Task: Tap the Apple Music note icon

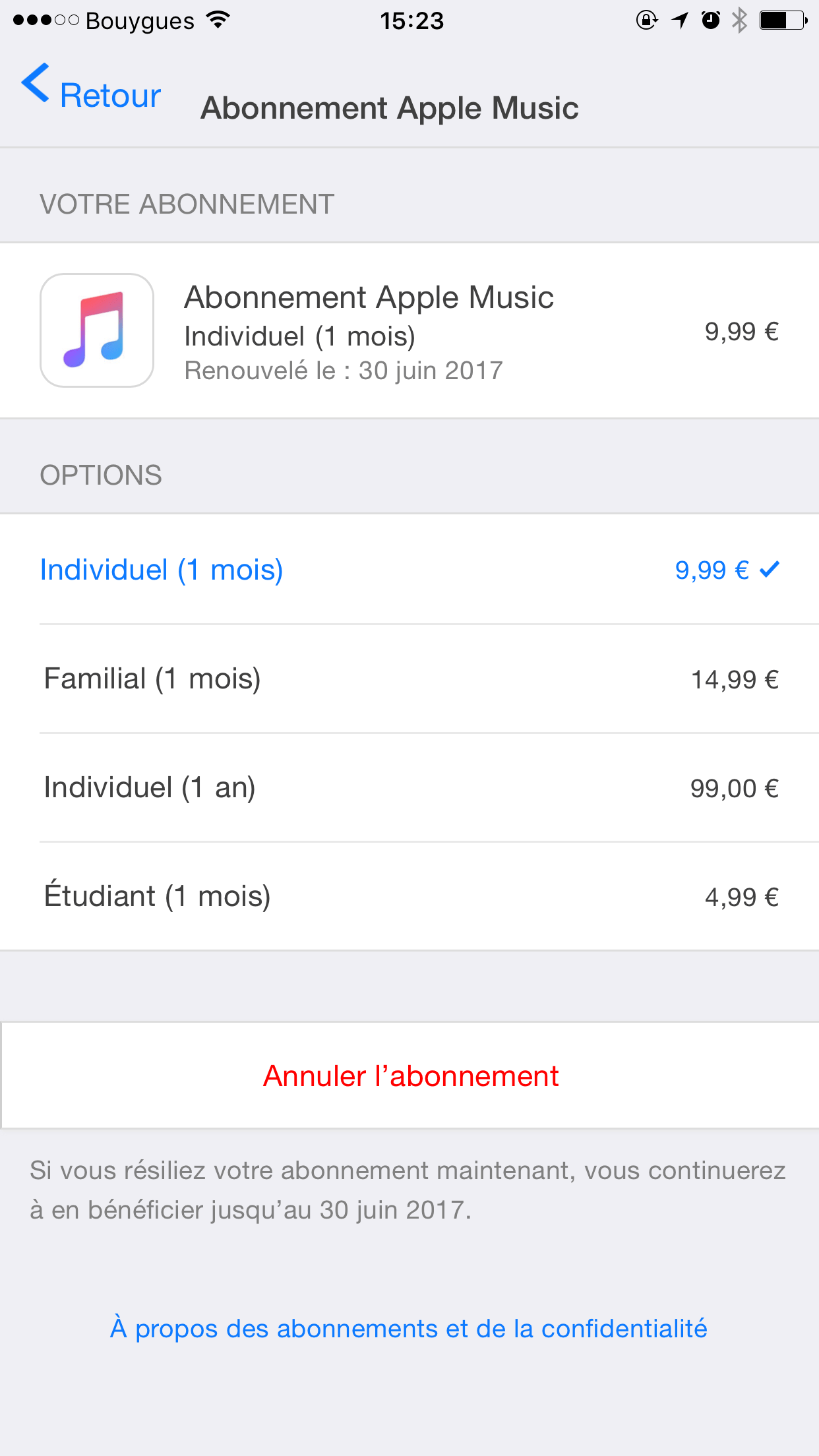Action: click(97, 330)
